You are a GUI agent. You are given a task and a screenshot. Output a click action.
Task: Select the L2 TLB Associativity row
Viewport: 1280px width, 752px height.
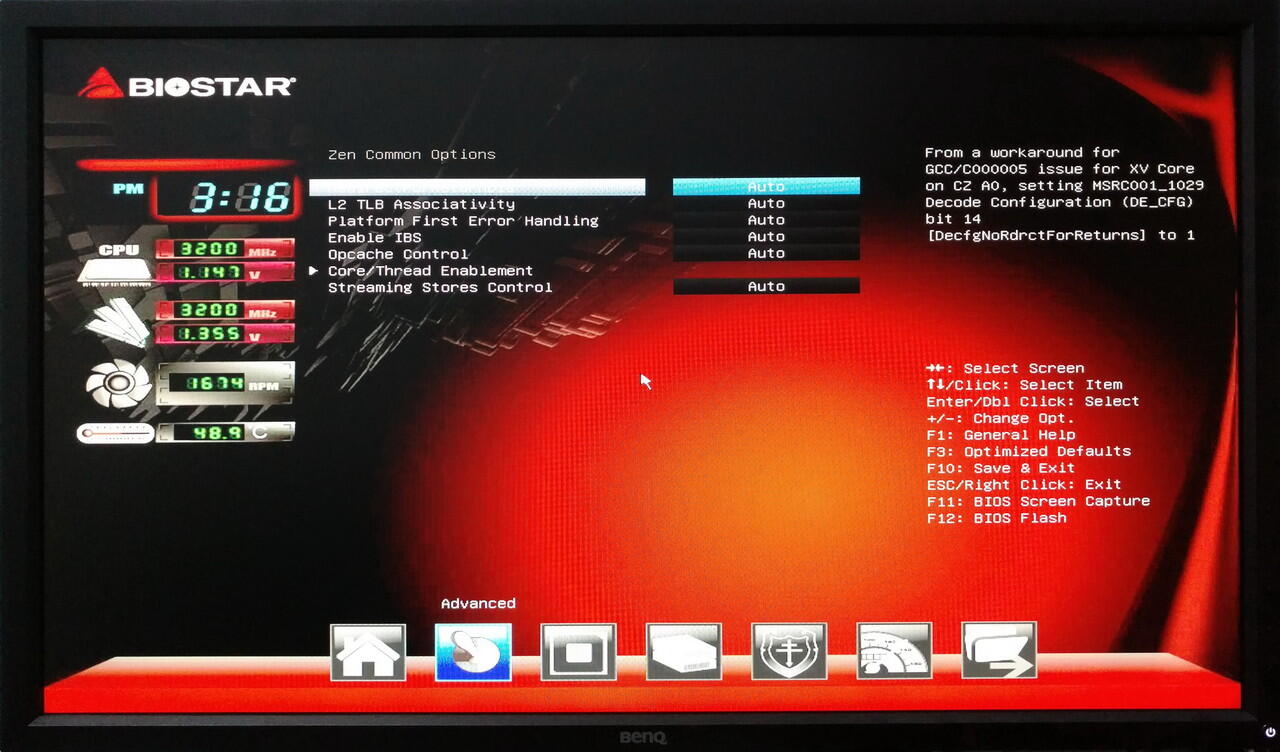tap(421, 204)
